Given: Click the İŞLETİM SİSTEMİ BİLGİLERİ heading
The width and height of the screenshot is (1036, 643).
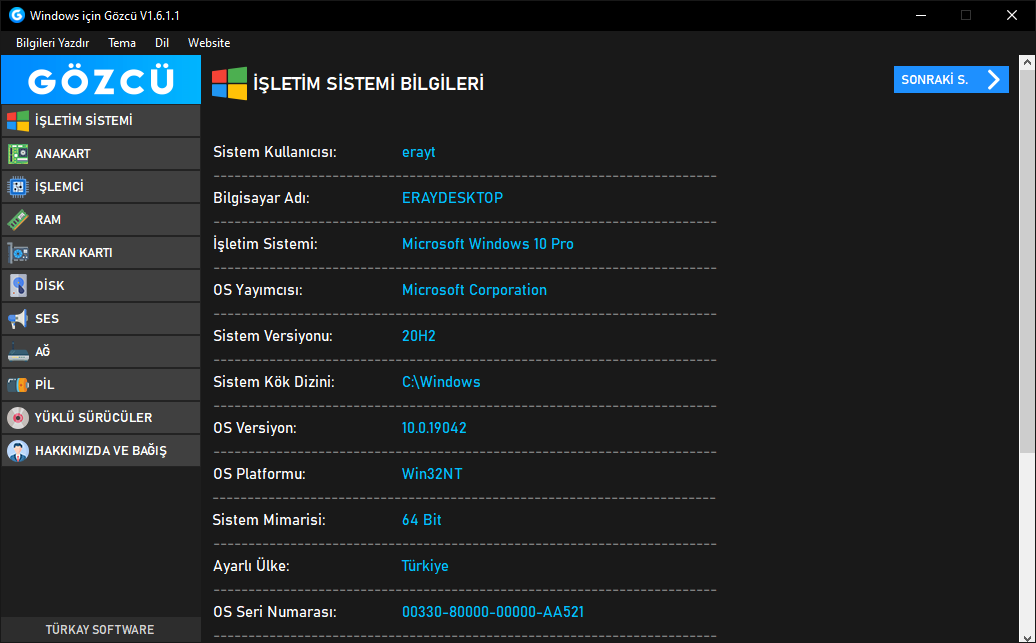Looking at the screenshot, I should click(369, 84).
